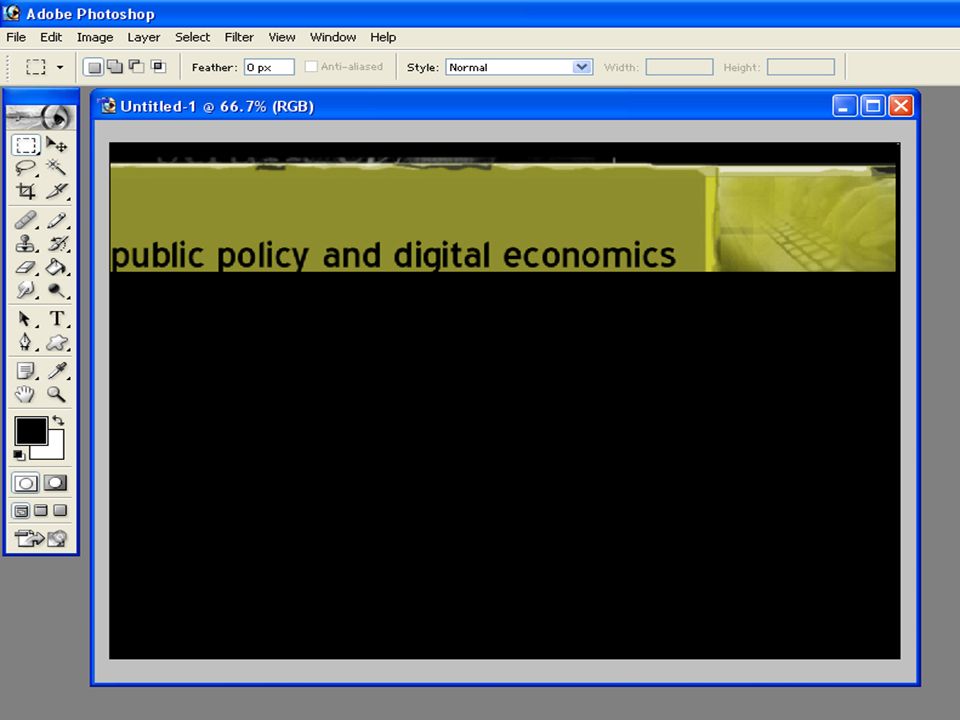Select the Clone Stamp tool
The height and width of the screenshot is (720, 960).
coord(26,243)
